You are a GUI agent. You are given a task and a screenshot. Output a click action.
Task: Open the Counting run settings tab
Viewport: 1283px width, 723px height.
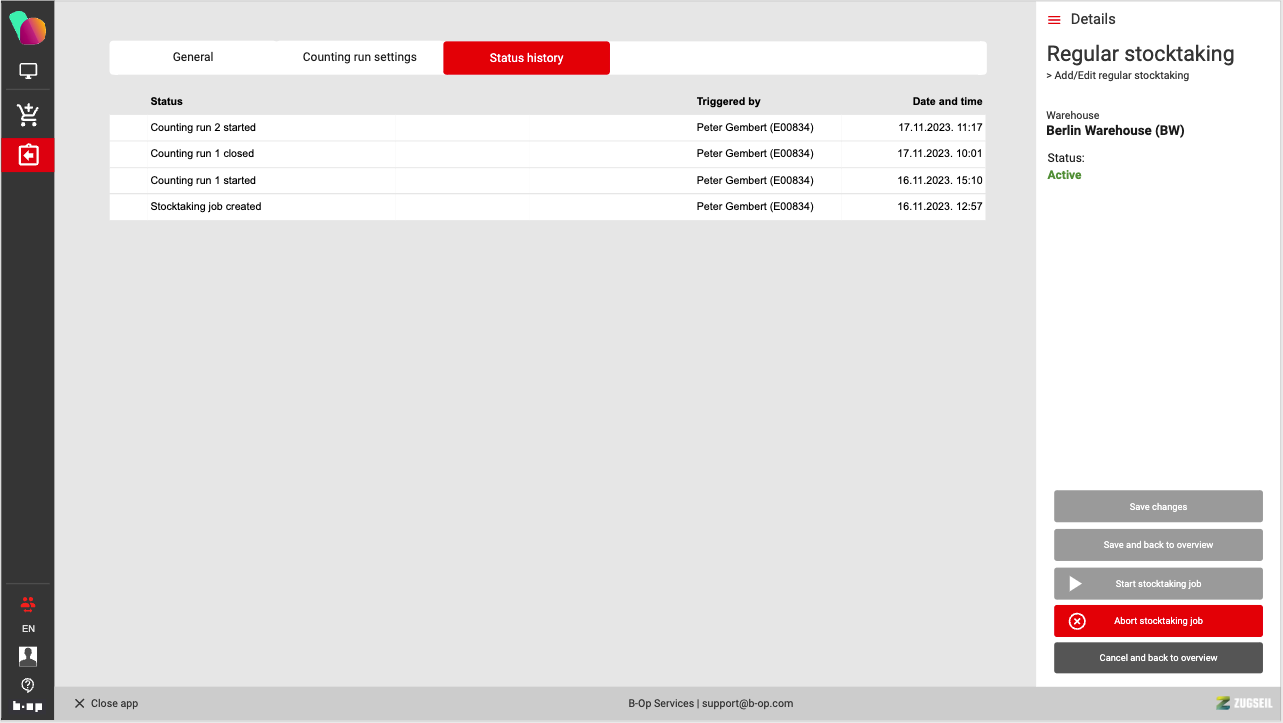click(360, 58)
